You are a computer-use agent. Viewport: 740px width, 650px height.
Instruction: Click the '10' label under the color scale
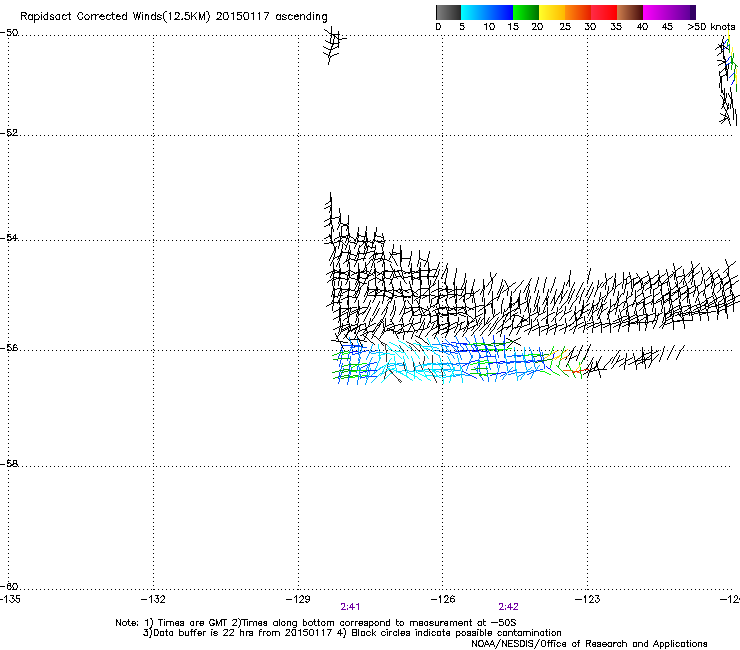pos(489,27)
